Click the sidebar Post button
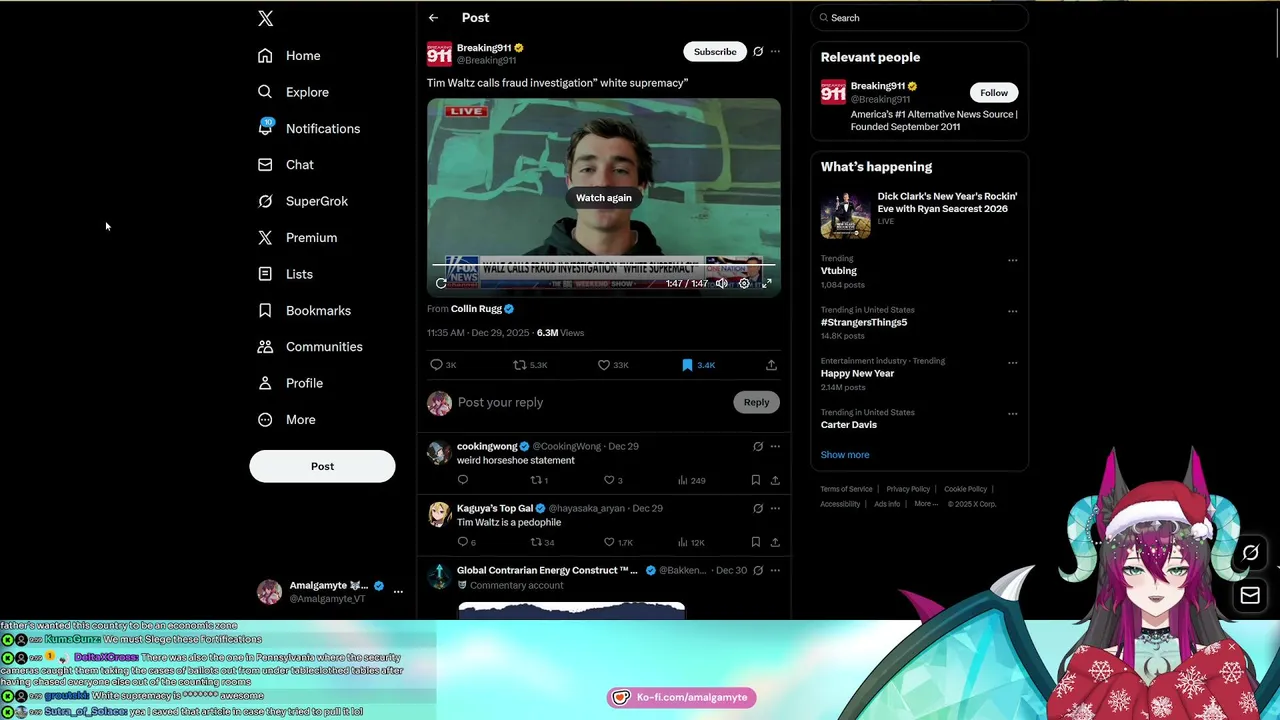Screen dimensions: 1280x720 click(x=322, y=466)
